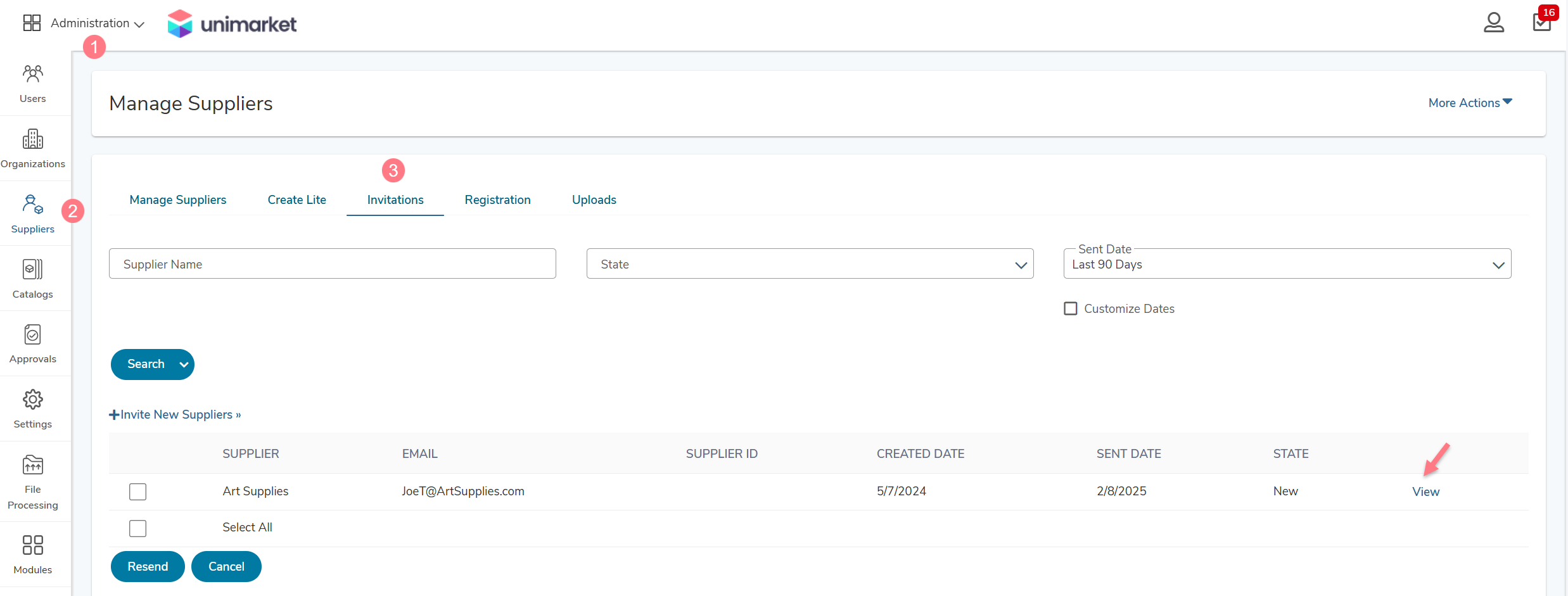Image resolution: width=1568 pixels, height=596 pixels.
Task: Click the SENT DATE column header
Action: (x=1129, y=453)
